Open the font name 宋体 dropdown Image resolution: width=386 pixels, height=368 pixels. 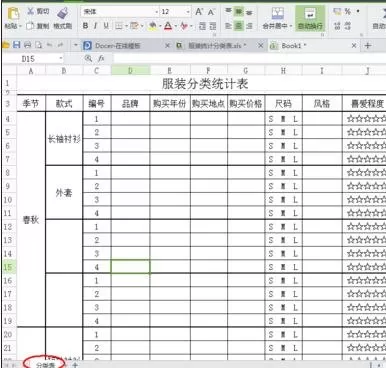click(157, 12)
